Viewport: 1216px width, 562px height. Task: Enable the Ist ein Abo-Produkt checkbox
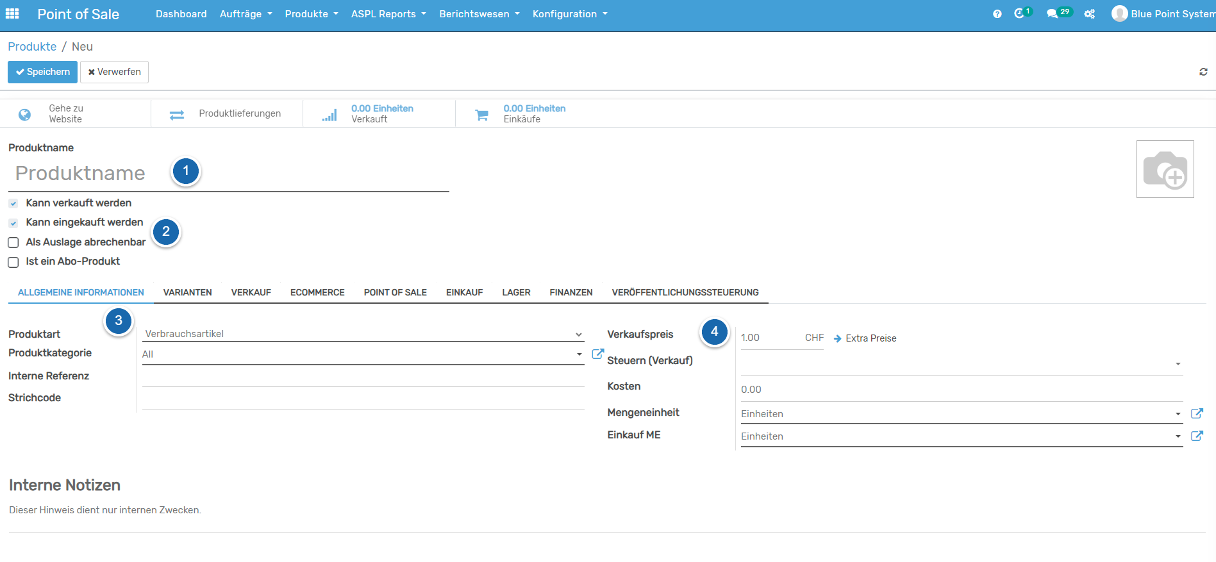tap(13, 262)
